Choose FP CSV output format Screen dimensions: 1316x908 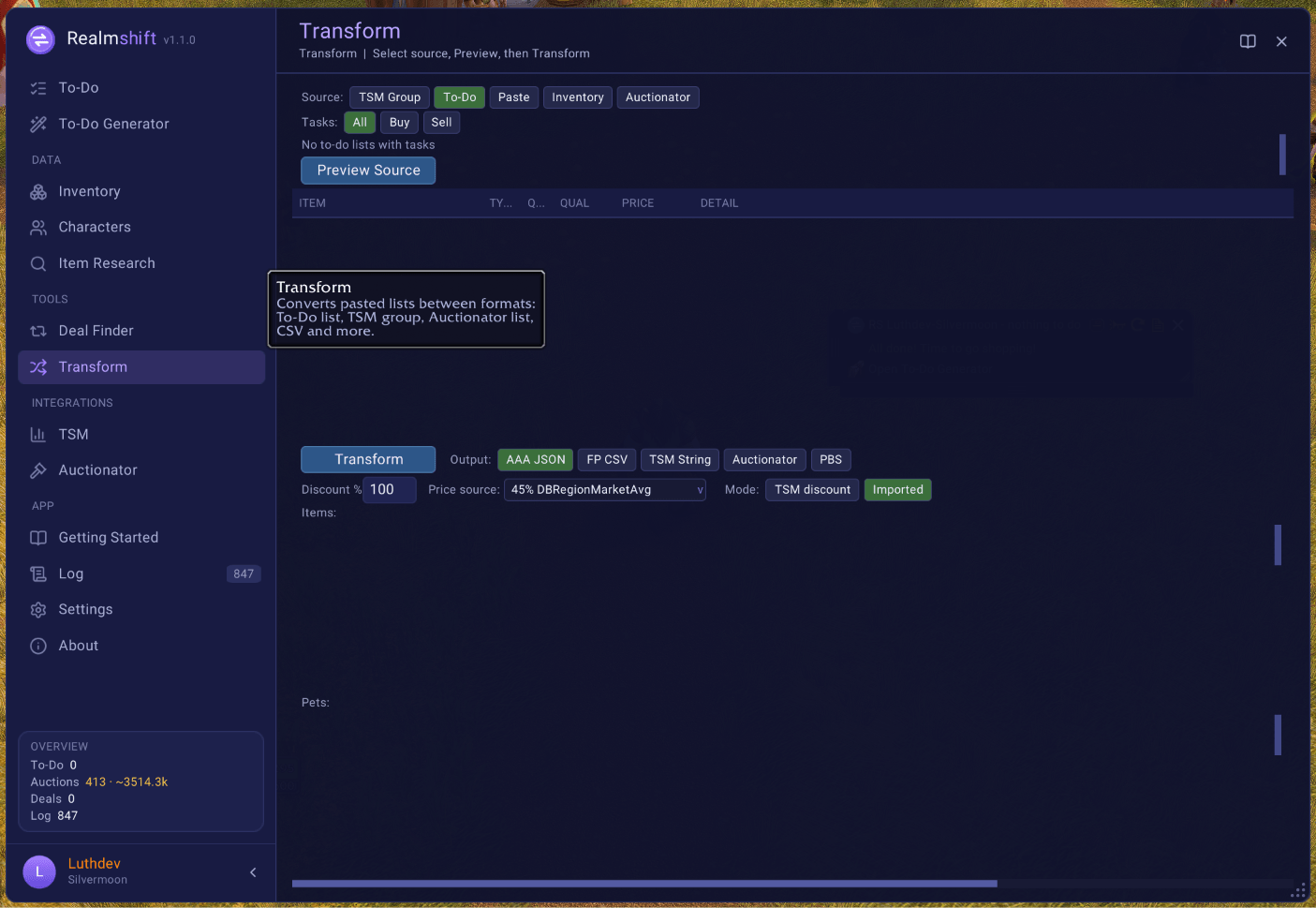pos(607,460)
